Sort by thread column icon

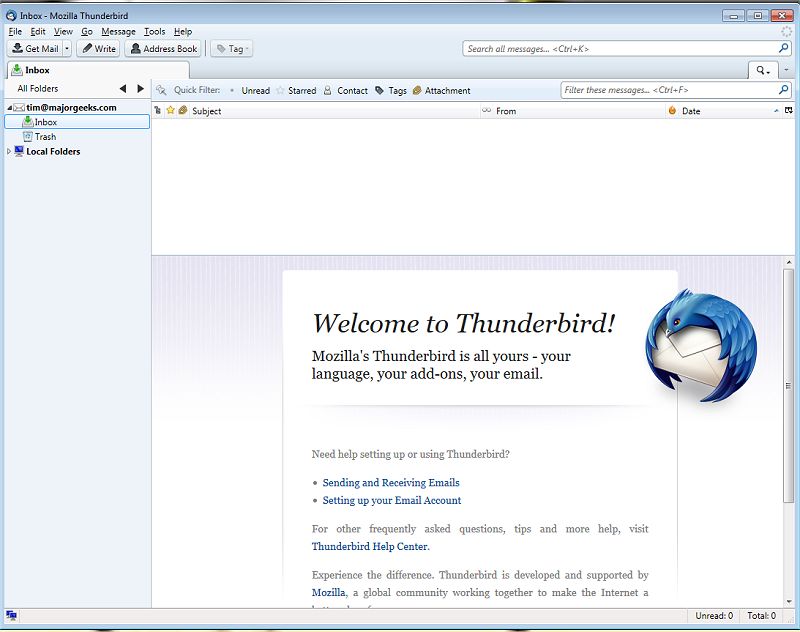click(x=158, y=111)
